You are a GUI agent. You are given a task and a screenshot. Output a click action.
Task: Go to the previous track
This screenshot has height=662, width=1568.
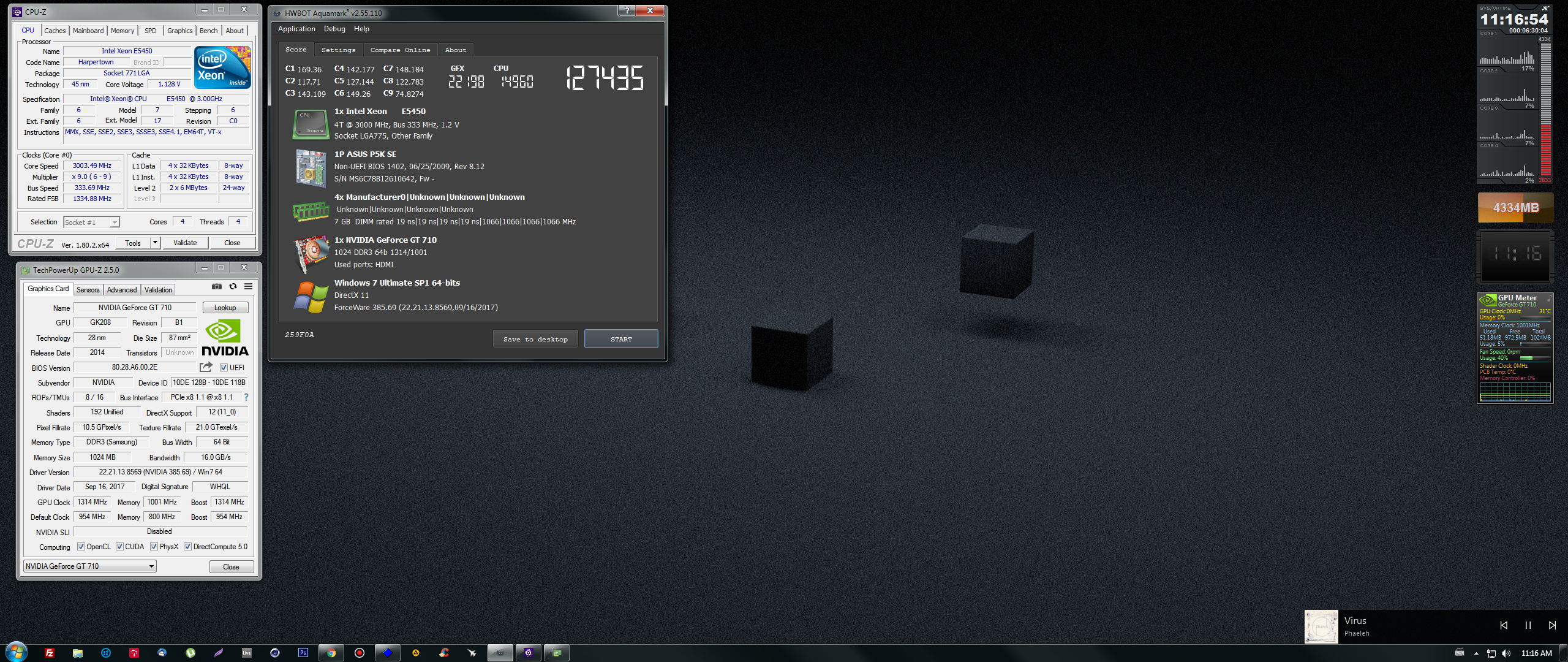click(x=1504, y=625)
